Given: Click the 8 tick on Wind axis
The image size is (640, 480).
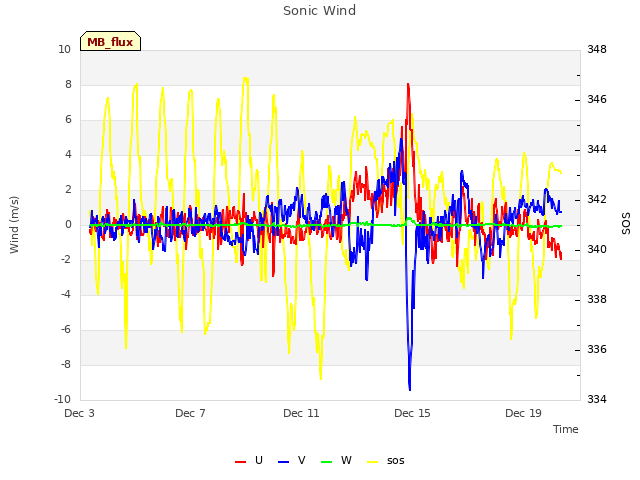Looking at the screenshot, I should pos(68,84).
